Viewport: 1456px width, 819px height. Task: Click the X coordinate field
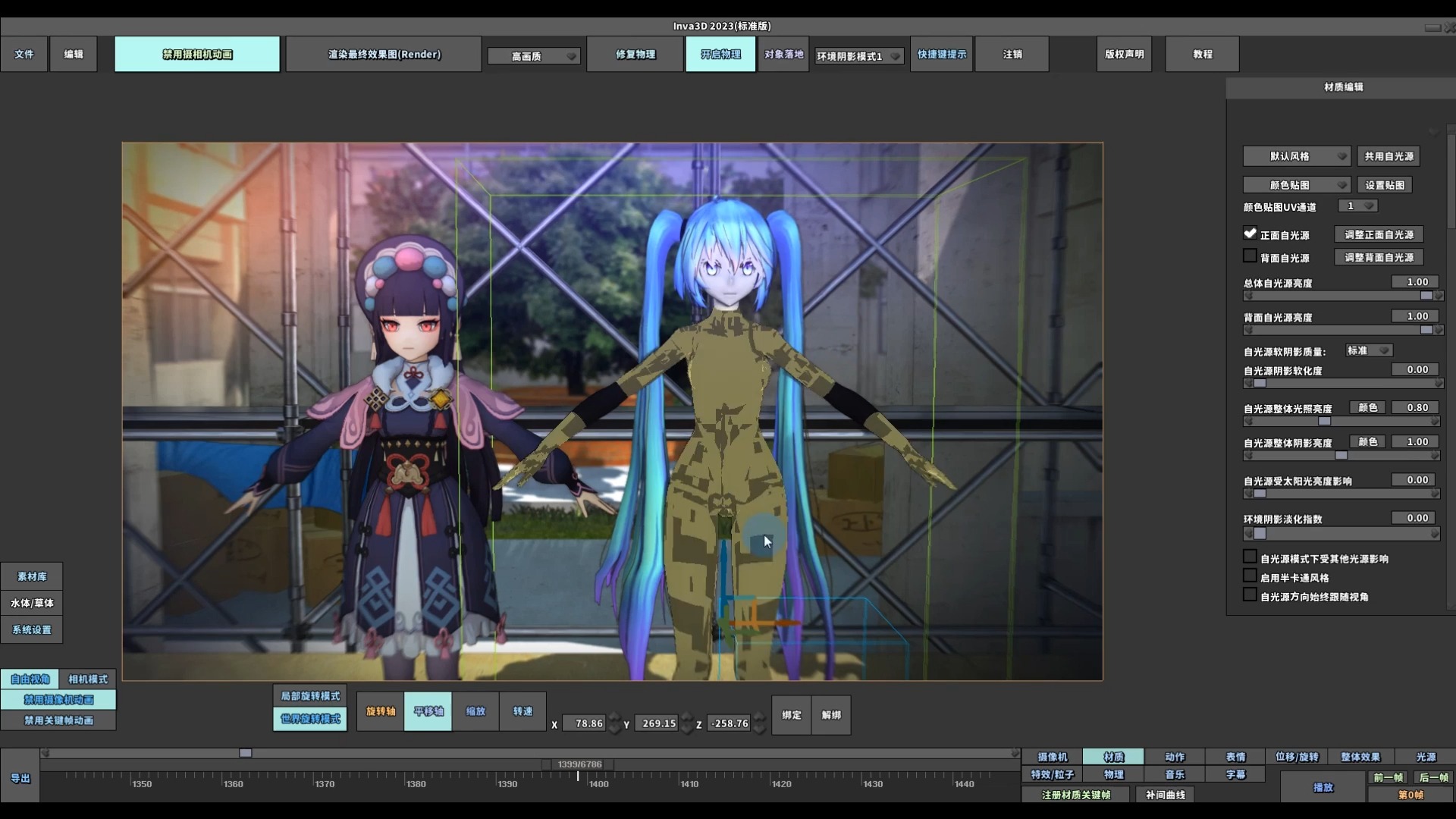click(x=585, y=723)
